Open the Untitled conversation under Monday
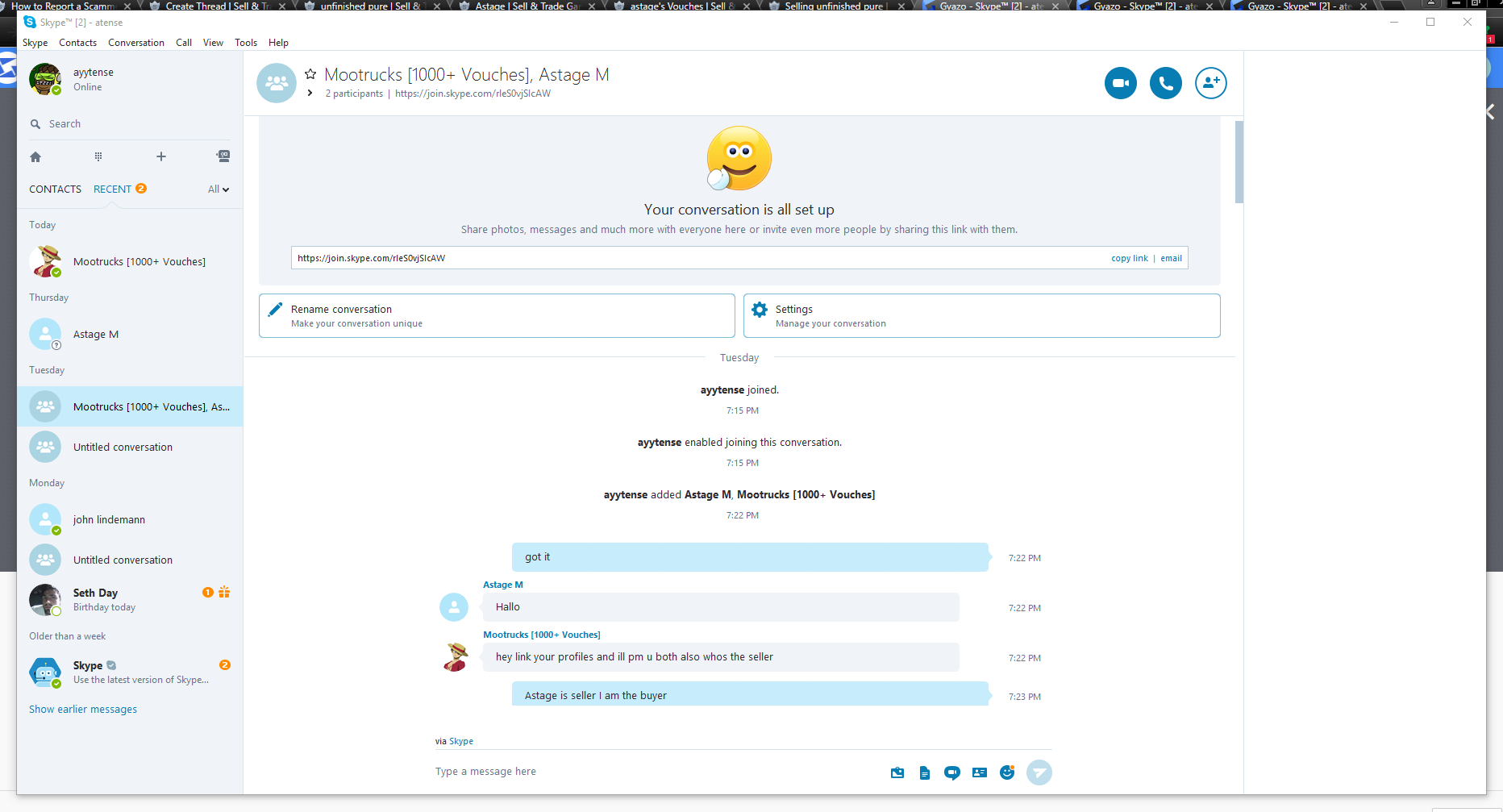The height and width of the screenshot is (812, 1503). coord(130,560)
